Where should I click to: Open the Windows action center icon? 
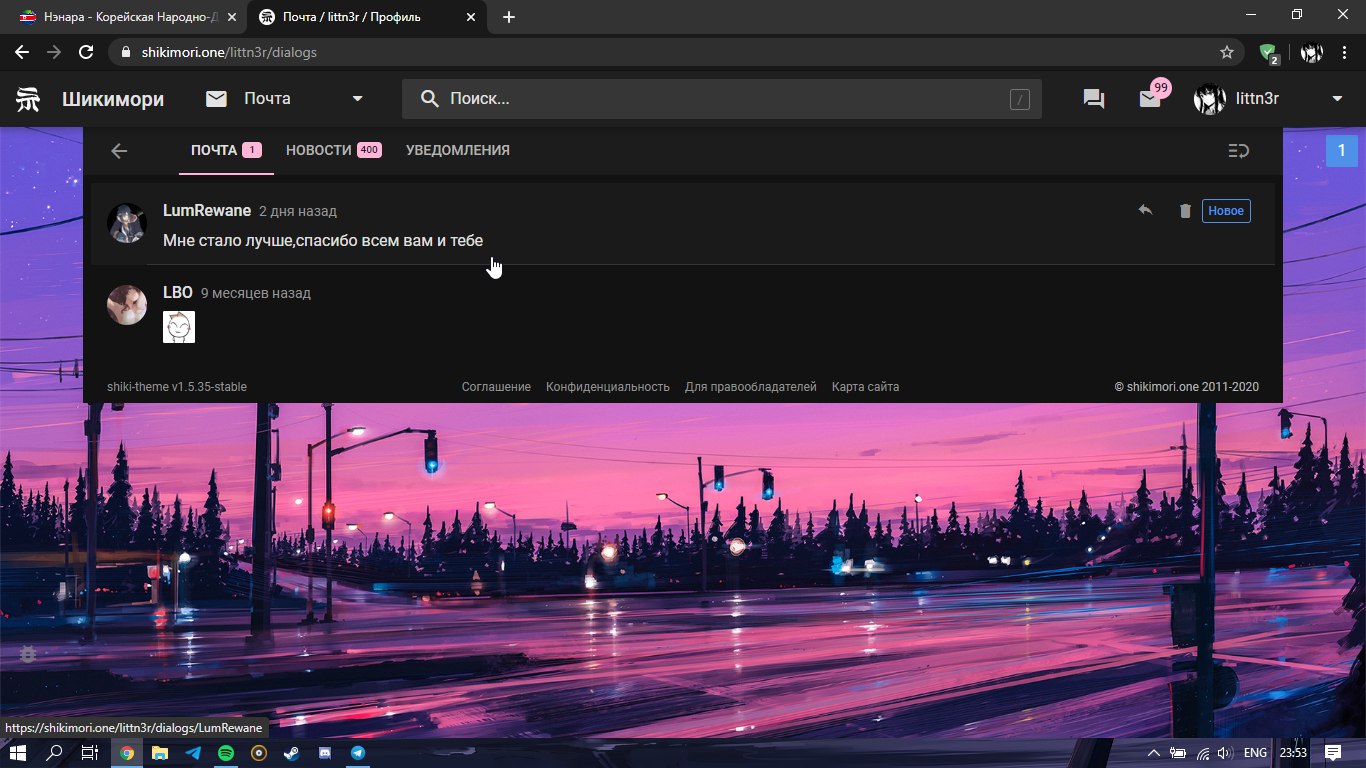(x=1333, y=753)
